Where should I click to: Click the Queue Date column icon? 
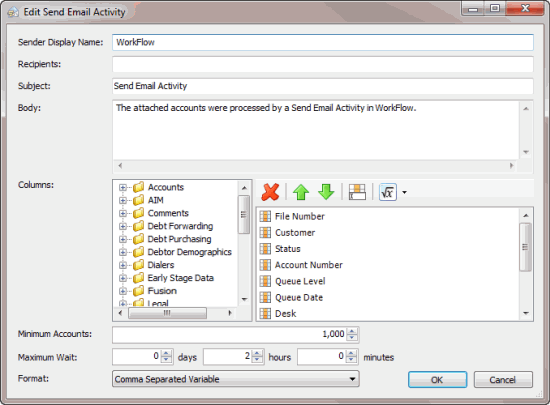coord(265,297)
